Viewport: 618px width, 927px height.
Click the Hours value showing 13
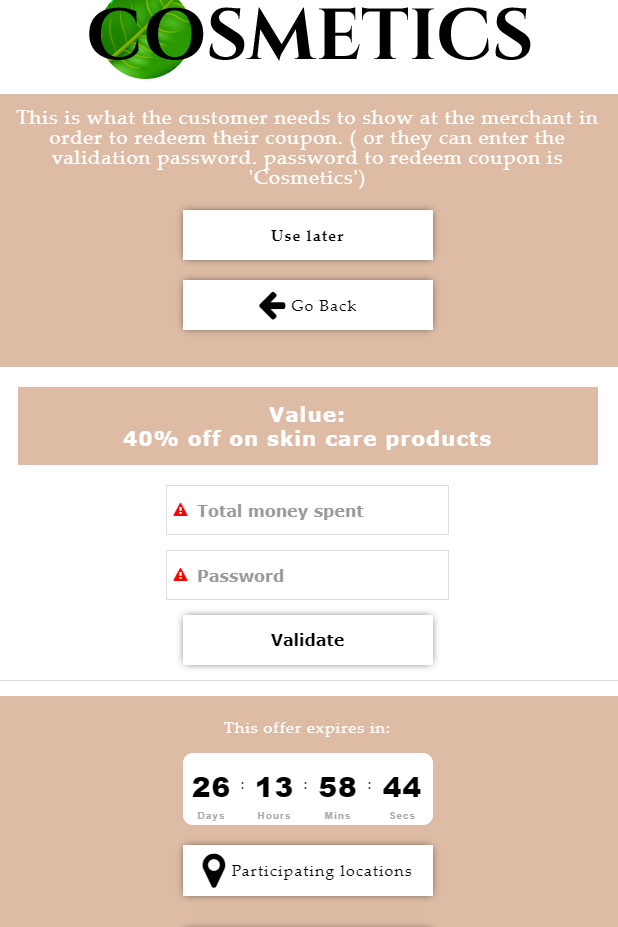pos(273,787)
